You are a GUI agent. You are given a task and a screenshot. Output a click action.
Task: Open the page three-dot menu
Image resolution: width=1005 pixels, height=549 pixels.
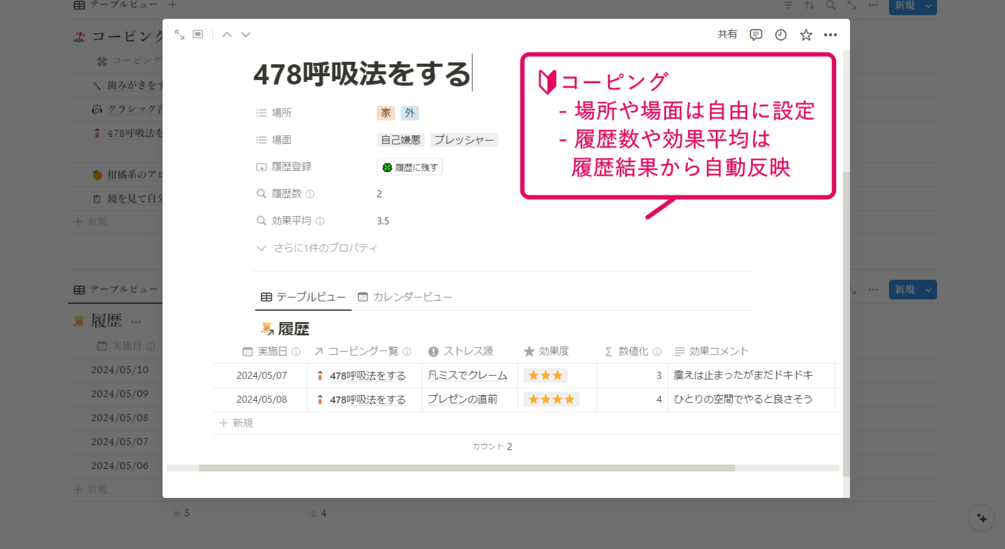830,35
